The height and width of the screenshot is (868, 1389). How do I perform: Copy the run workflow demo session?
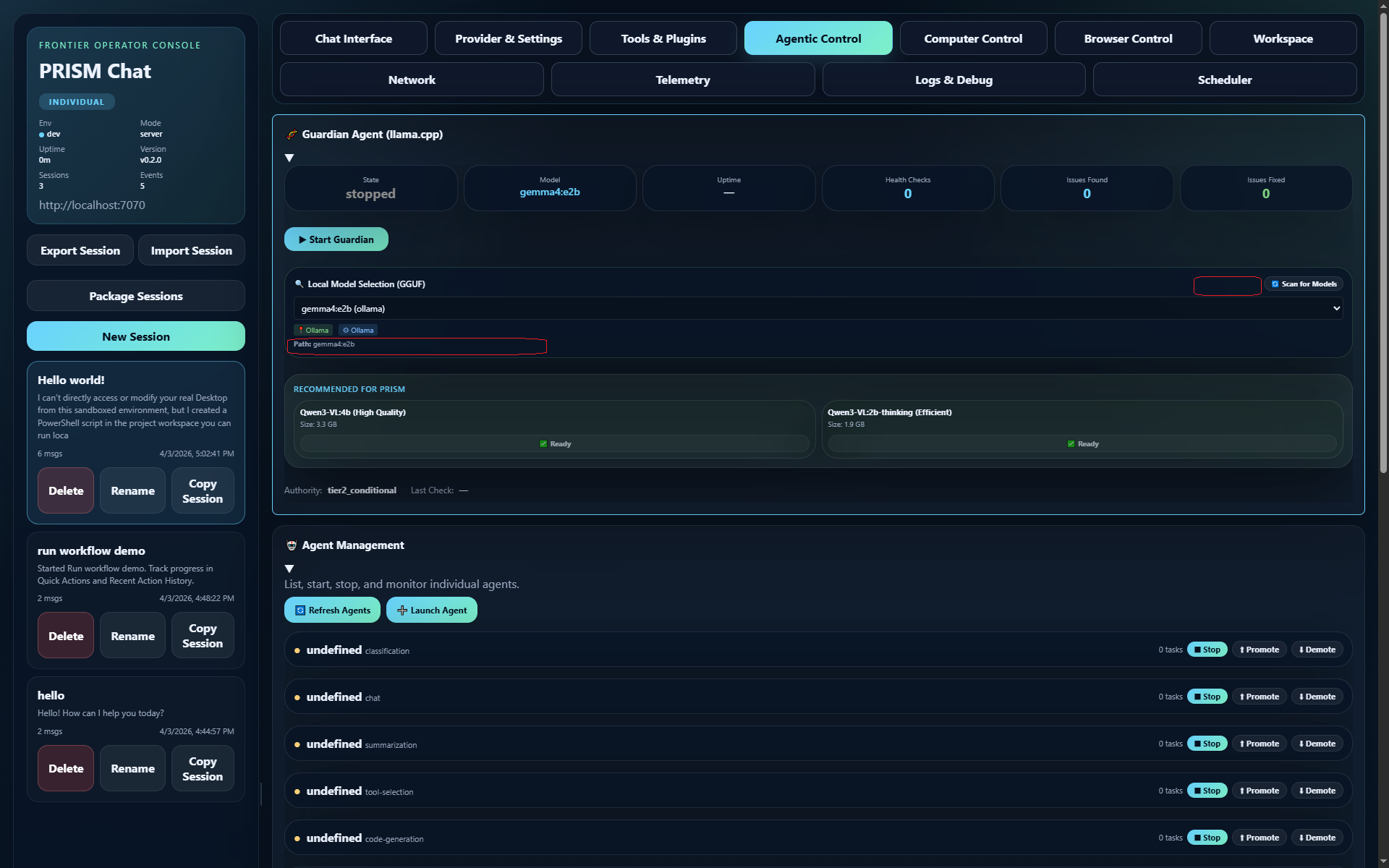pos(203,636)
